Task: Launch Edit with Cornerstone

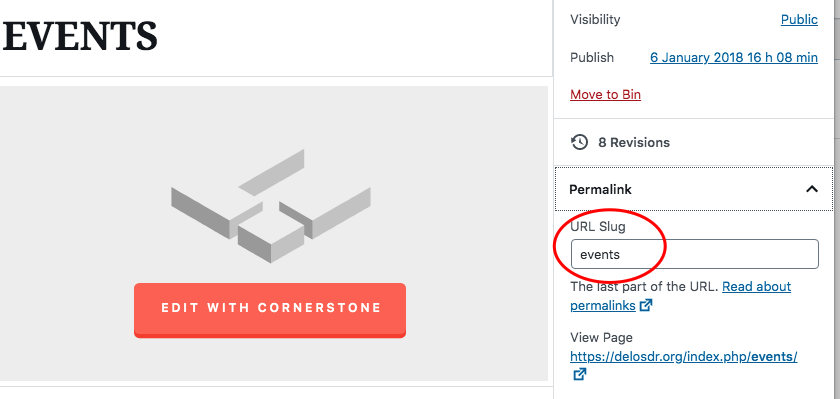Action: (x=270, y=310)
